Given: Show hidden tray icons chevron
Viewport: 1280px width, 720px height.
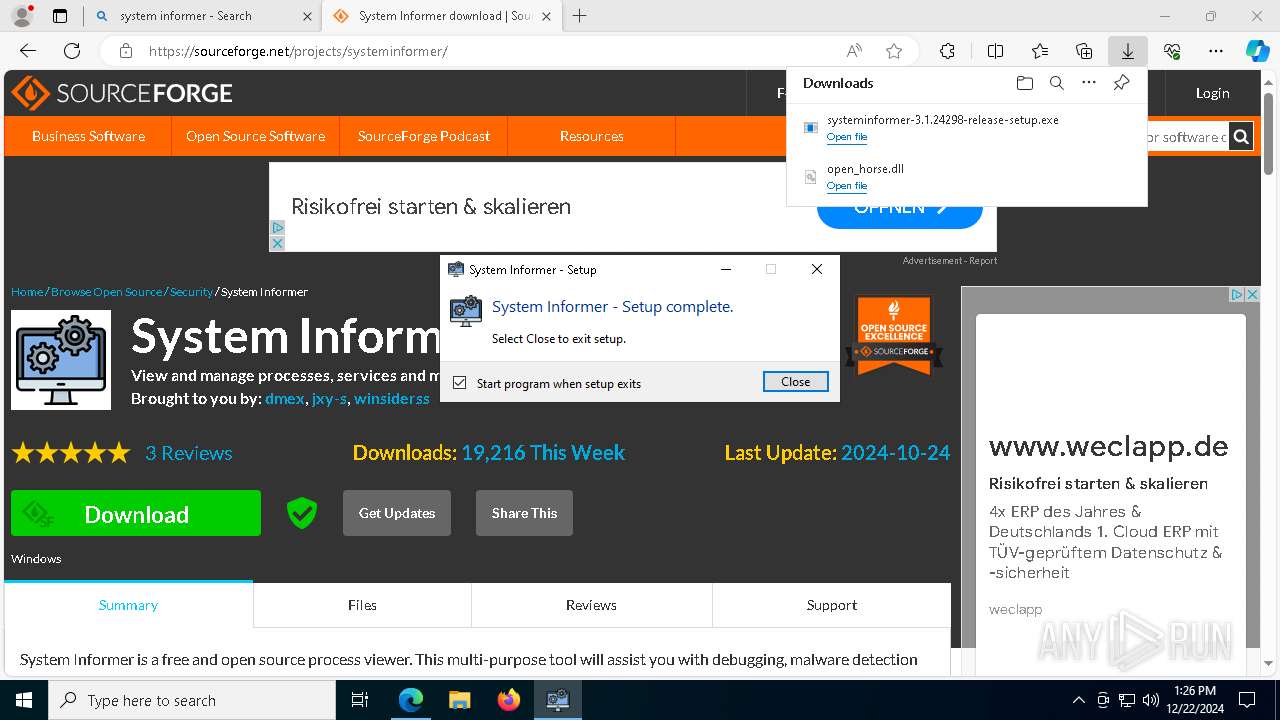Looking at the screenshot, I should [x=1078, y=700].
